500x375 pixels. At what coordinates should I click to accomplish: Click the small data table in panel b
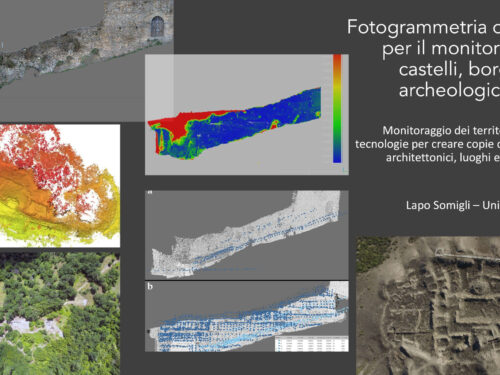click(312, 344)
